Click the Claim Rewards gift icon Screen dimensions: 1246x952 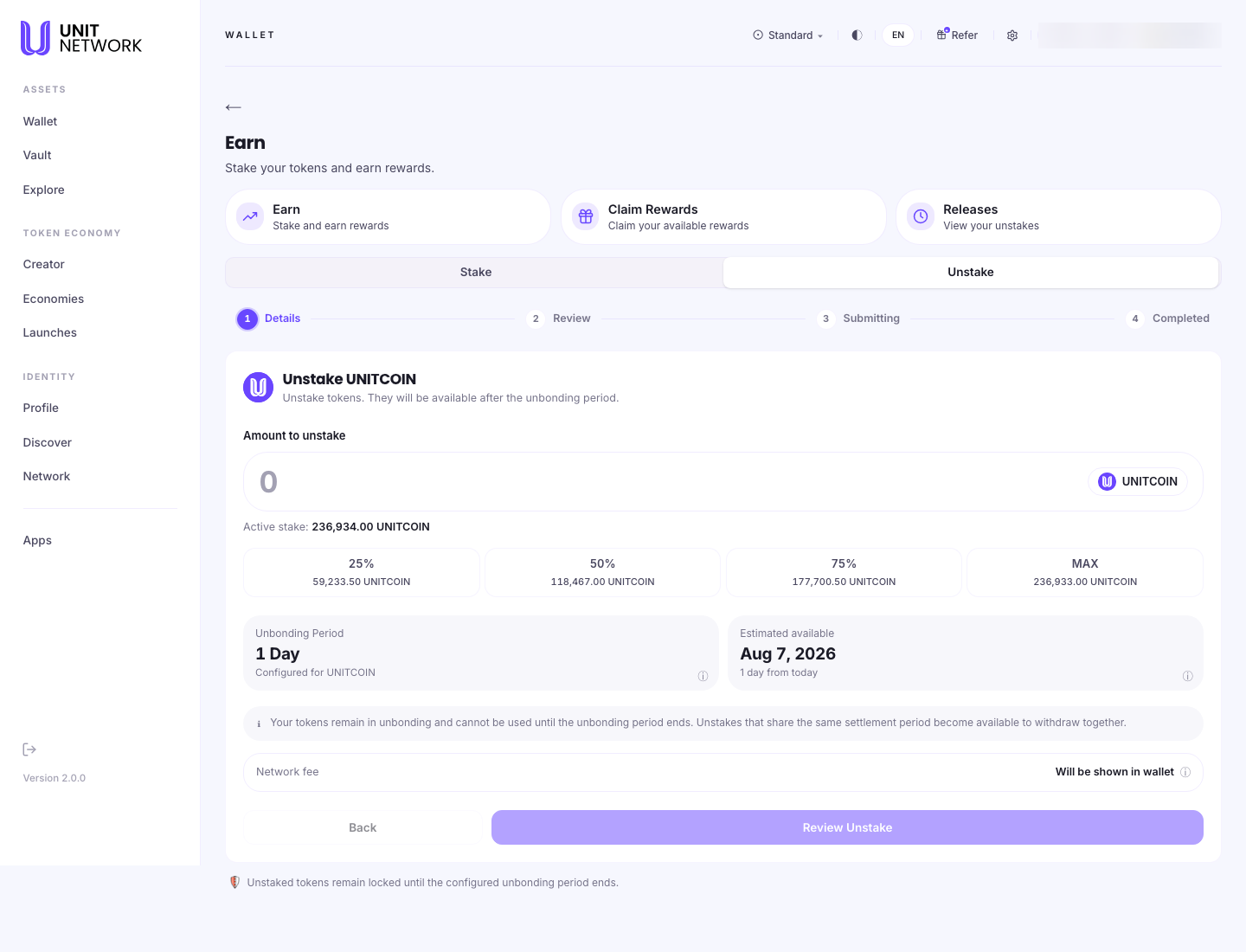586,216
